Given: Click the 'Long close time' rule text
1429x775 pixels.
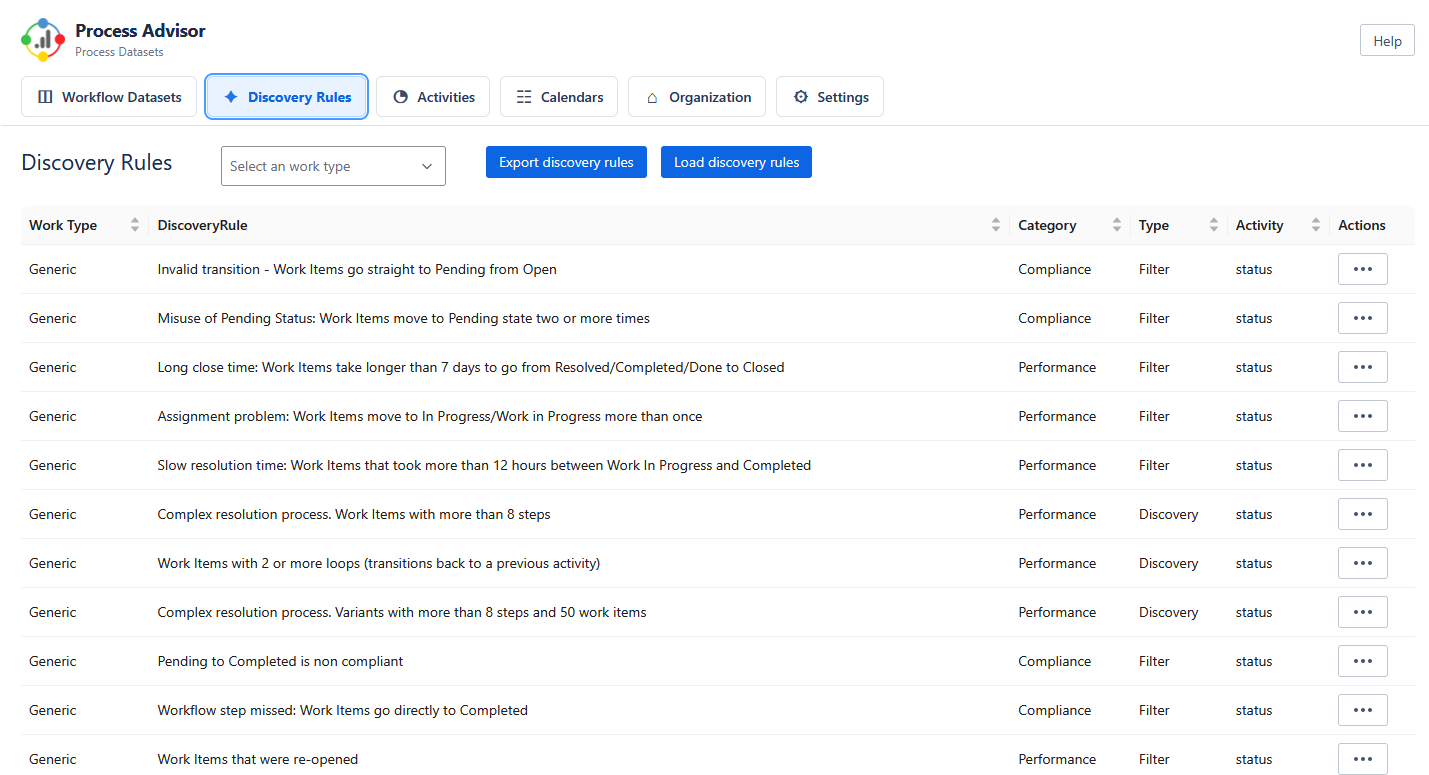Looking at the screenshot, I should point(471,367).
